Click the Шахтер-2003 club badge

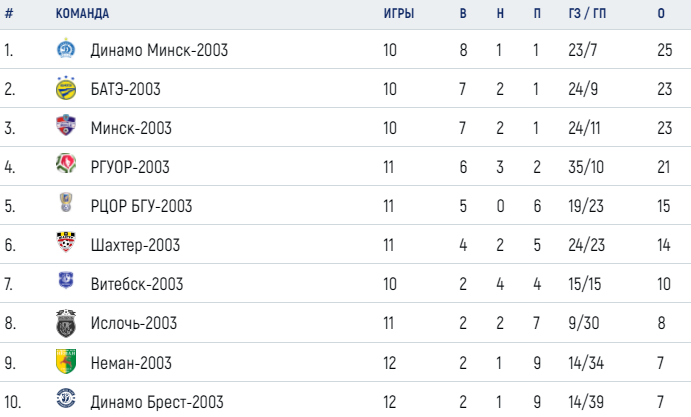pos(66,242)
